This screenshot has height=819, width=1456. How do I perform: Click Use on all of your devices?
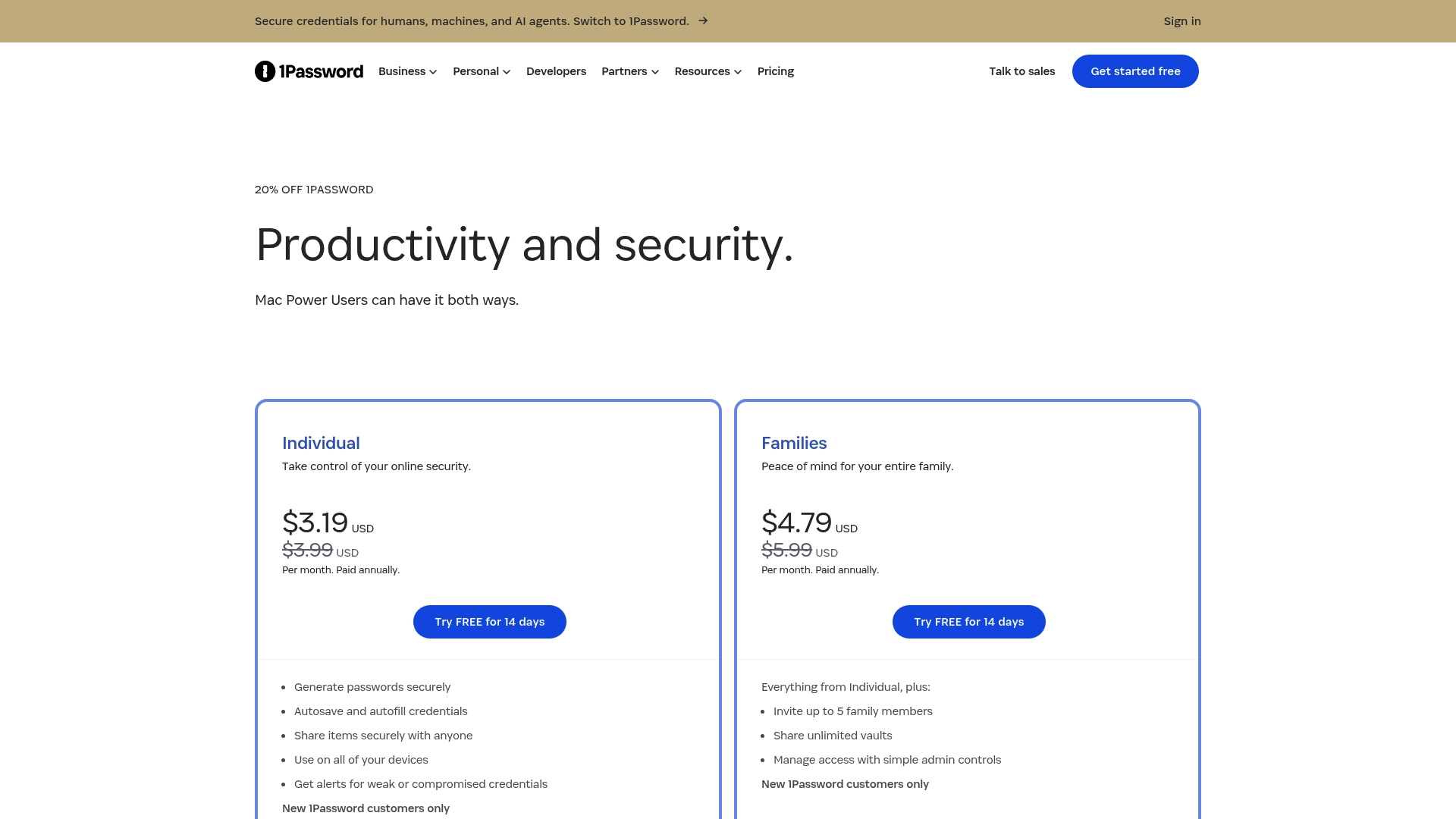pos(361,760)
